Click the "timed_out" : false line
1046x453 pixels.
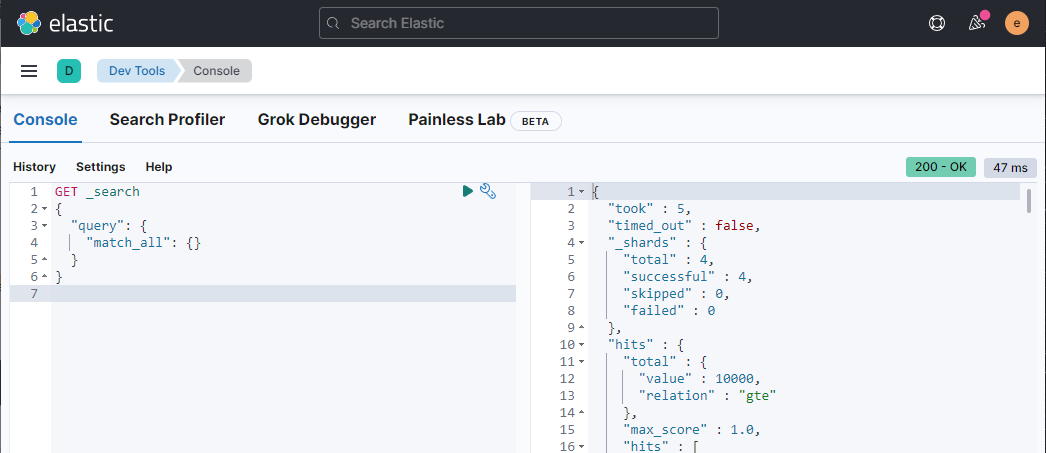[x=684, y=225]
